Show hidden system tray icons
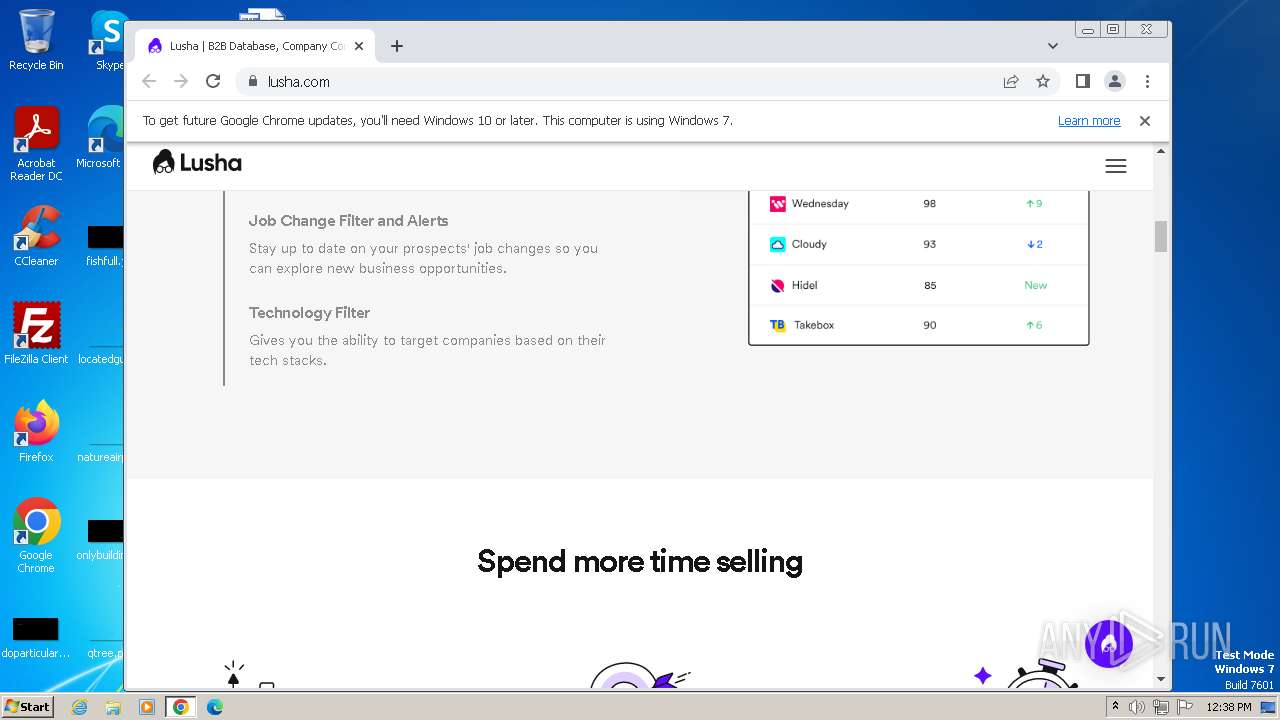 [1115, 707]
